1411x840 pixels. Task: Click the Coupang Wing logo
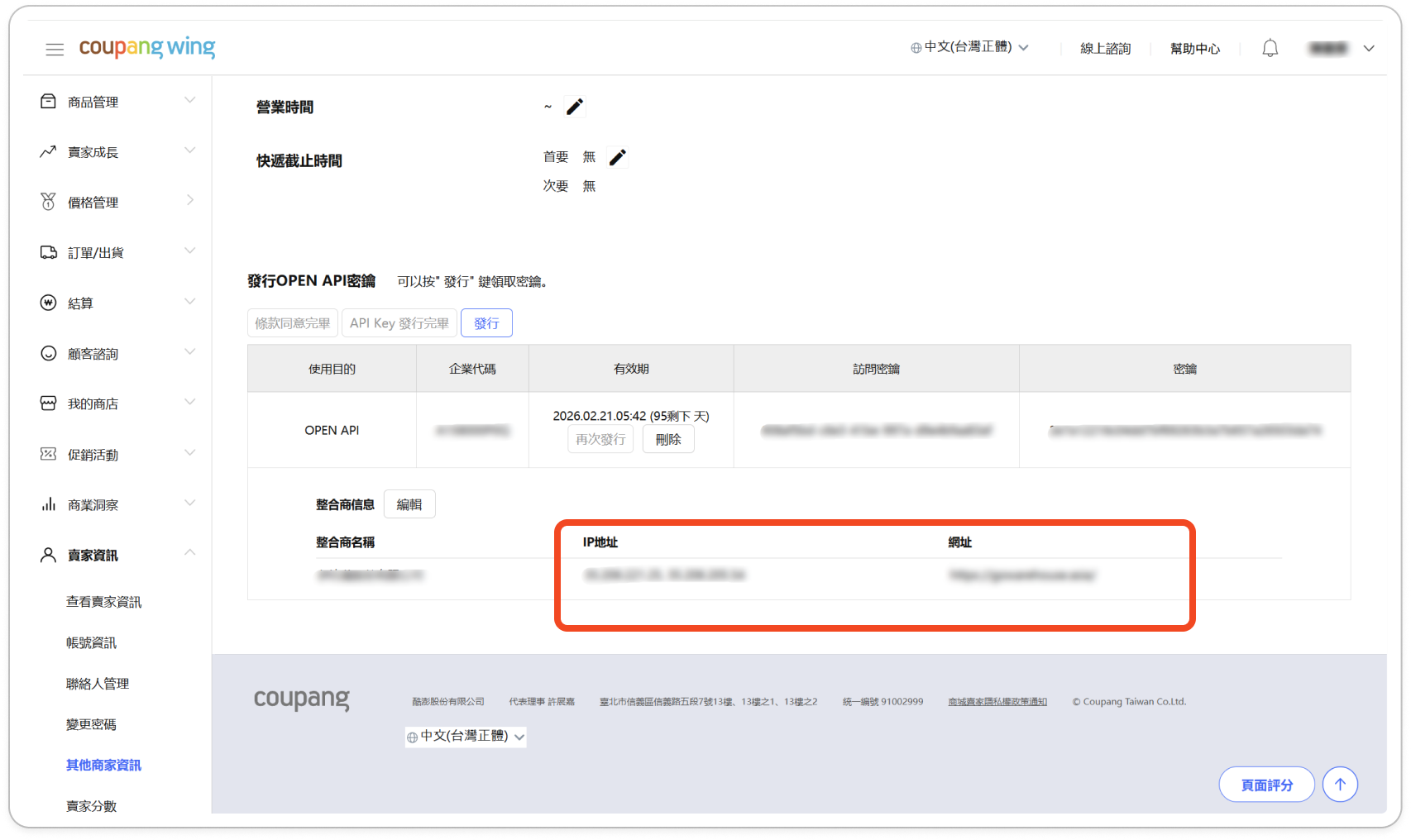(147, 47)
